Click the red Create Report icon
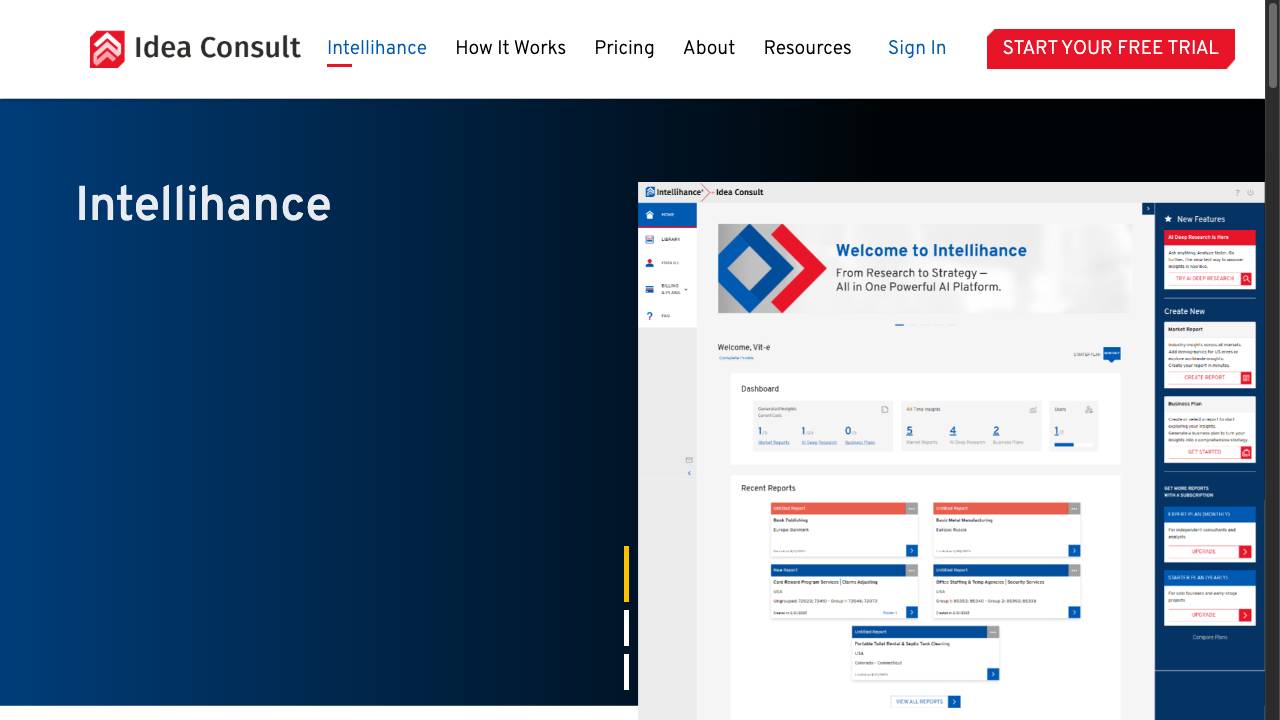The width and height of the screenshot is (1280, 720). point(1246,378)
